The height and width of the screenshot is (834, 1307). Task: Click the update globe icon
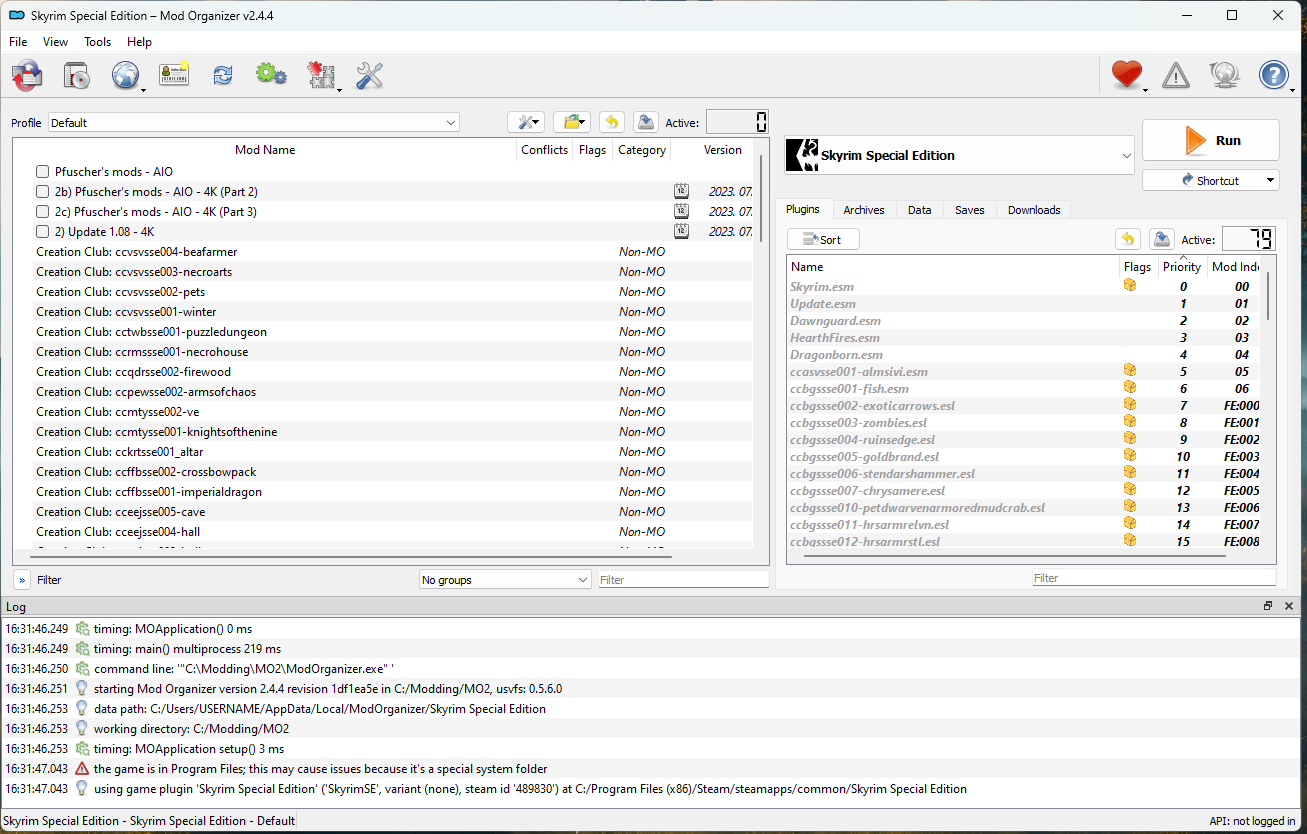click(x=1225, y=75)
